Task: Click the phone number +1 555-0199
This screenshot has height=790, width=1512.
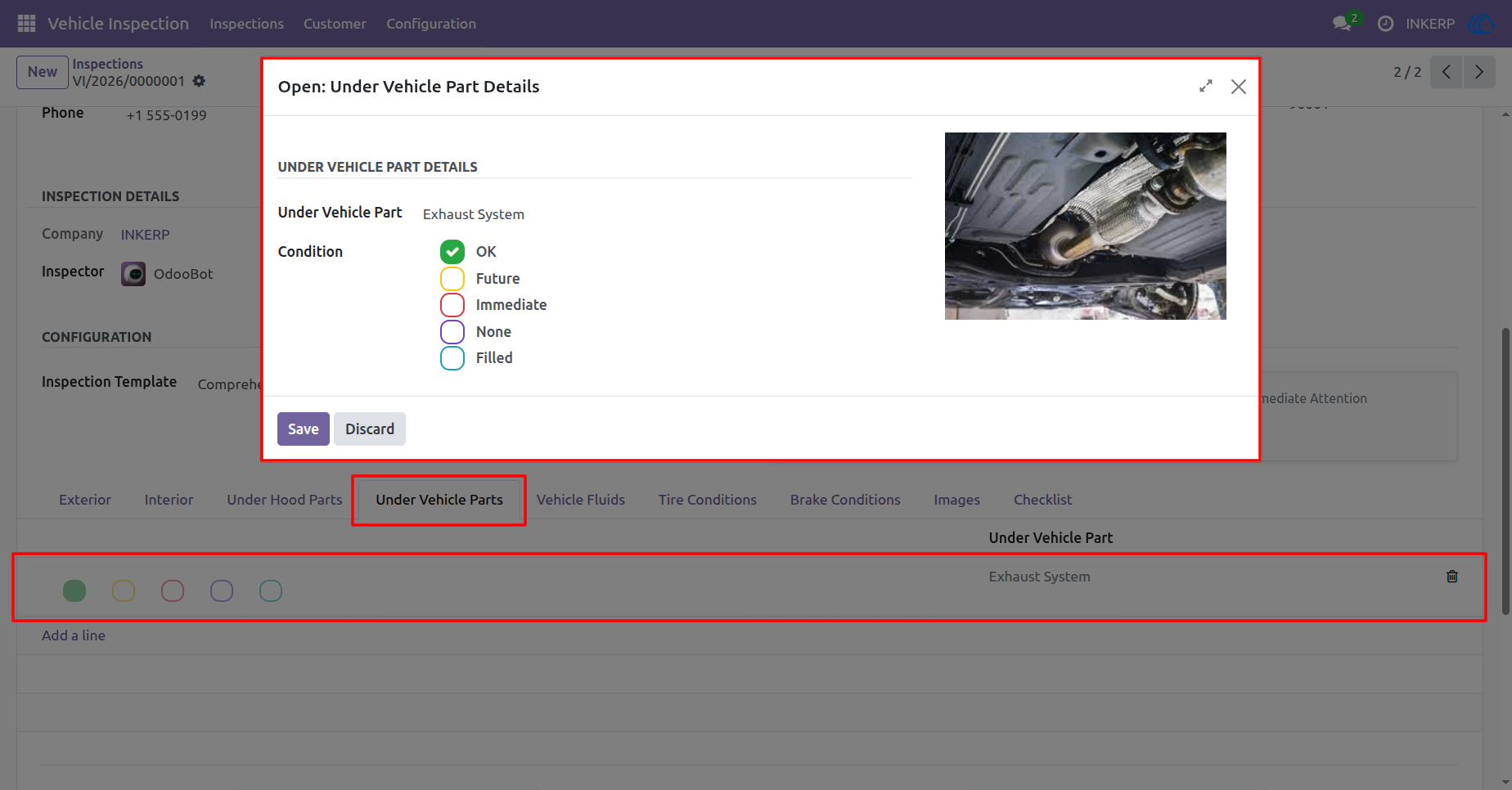Action: (x=167, y=115)
